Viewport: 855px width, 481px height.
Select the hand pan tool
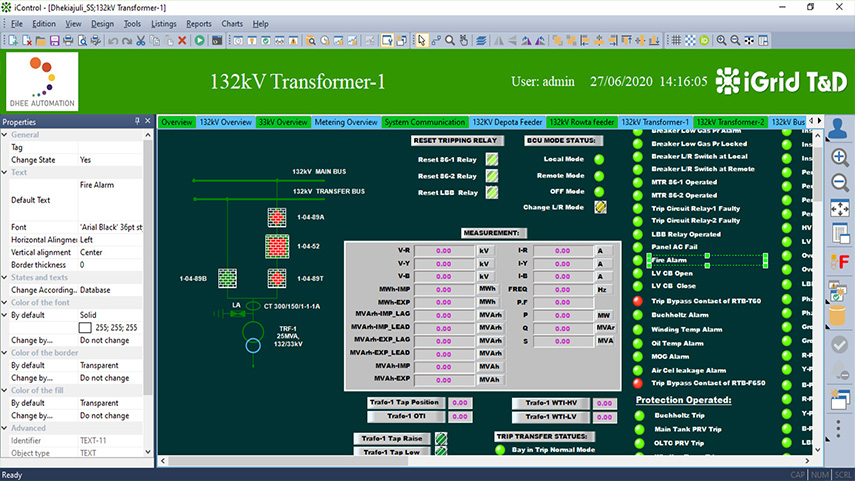point(463,40)
